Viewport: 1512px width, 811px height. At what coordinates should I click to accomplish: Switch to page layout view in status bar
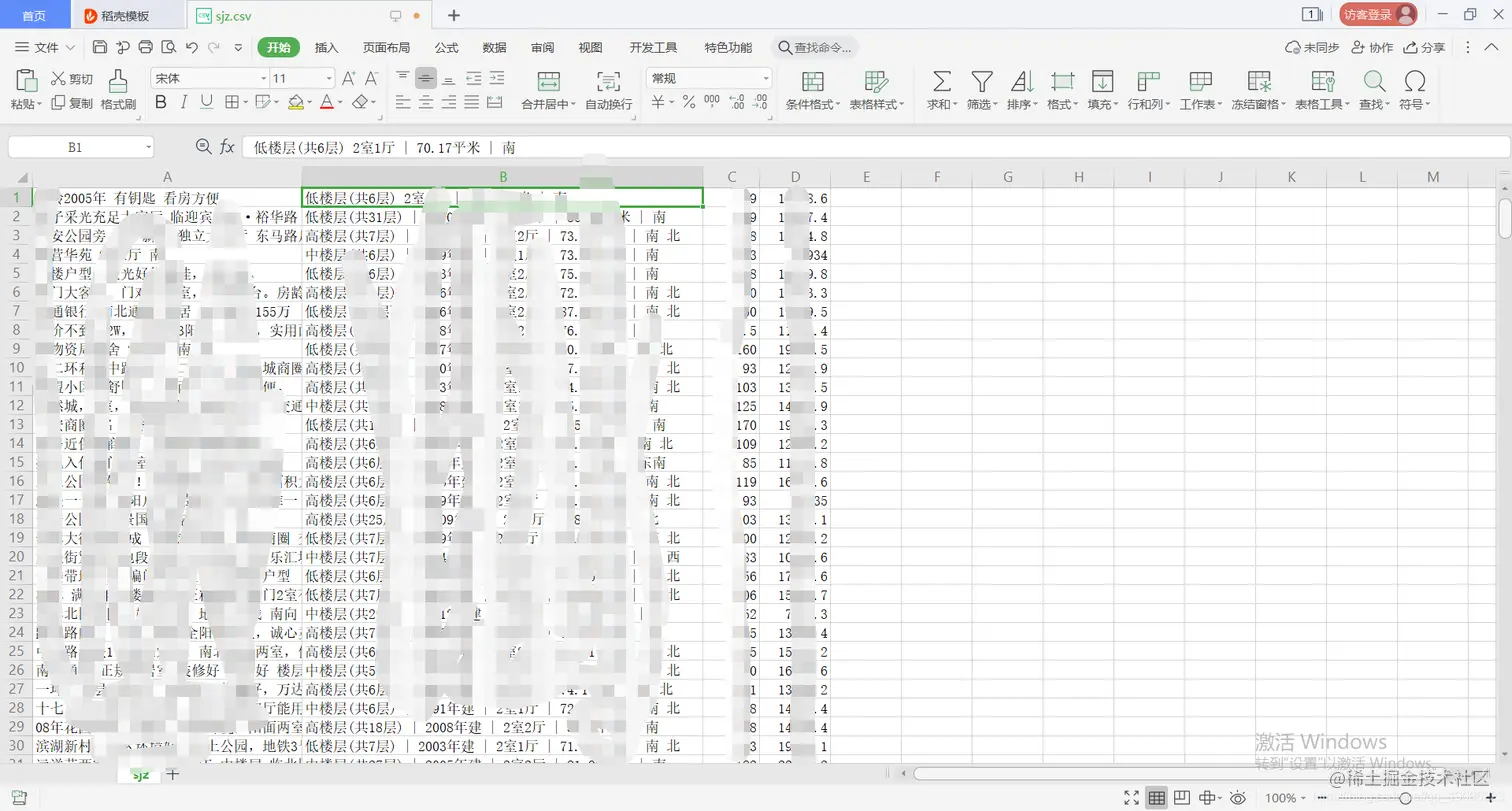(x=1182, y=797)
